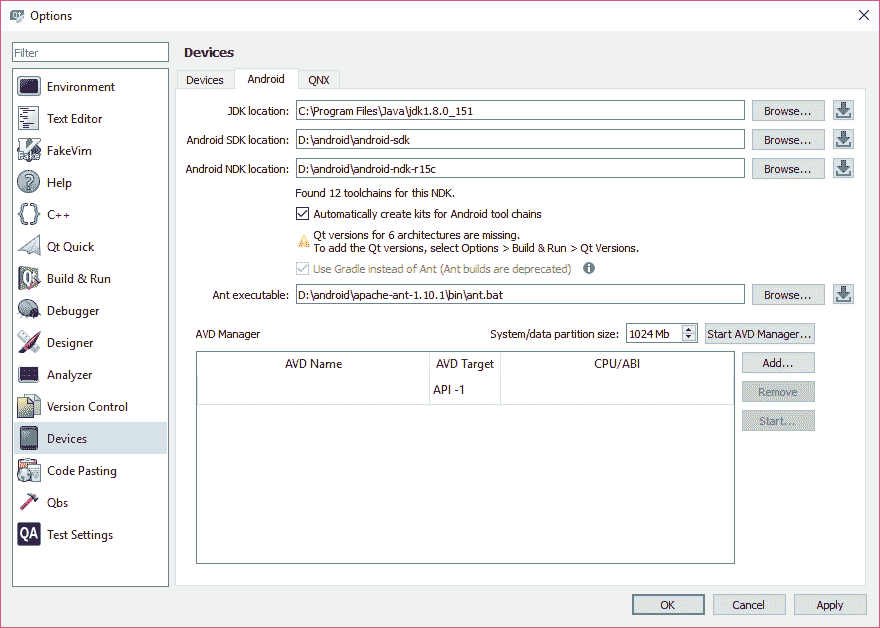Switch to the QNX tab
This screenshot has height=628, width=880.
tap(318, 80)
